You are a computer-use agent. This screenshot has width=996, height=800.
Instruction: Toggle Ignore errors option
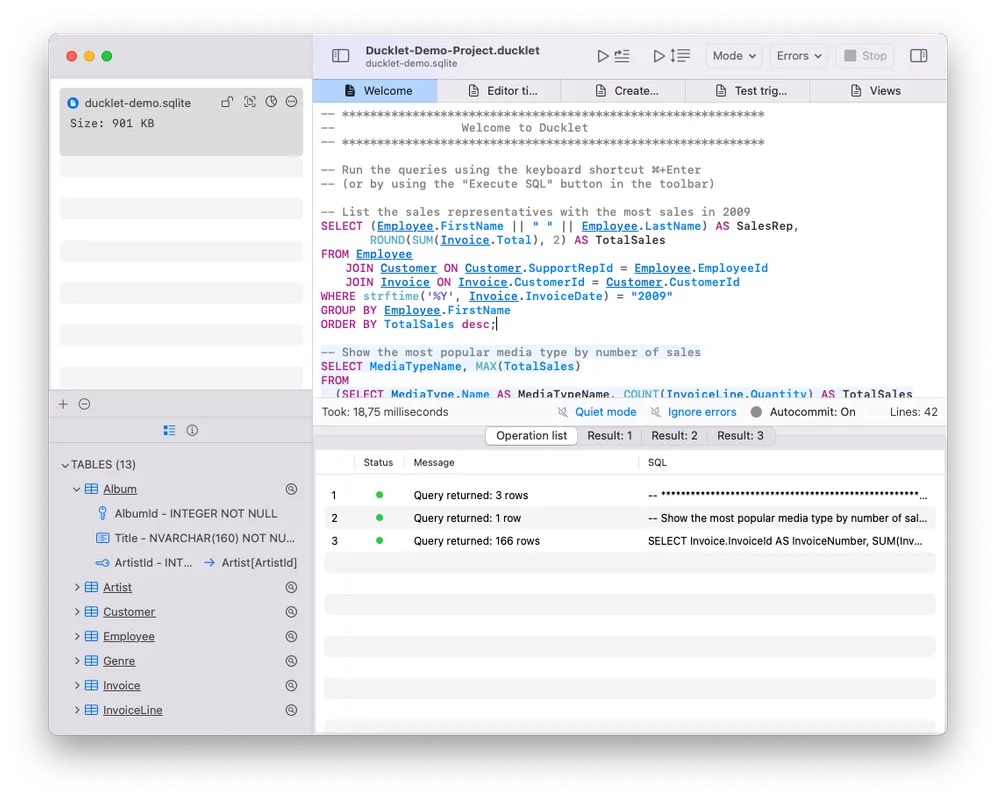coord(693,412)
